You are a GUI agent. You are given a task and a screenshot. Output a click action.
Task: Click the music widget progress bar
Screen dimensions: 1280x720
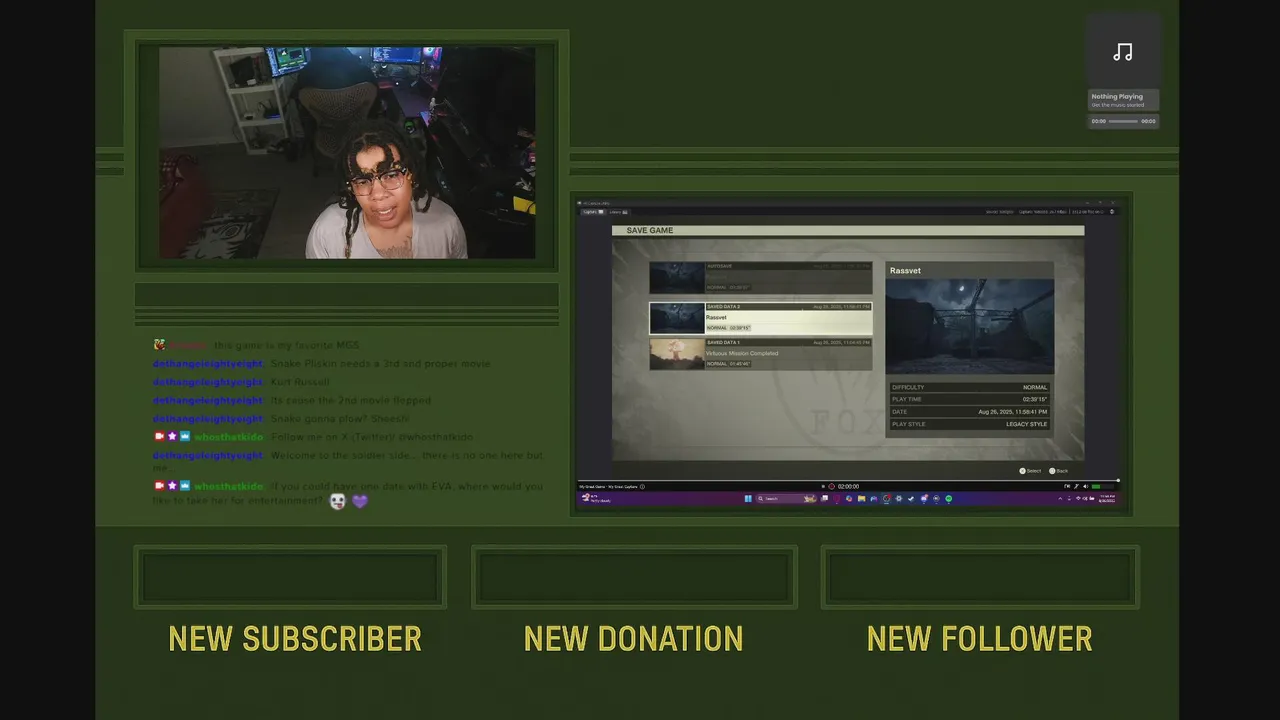1123,121
